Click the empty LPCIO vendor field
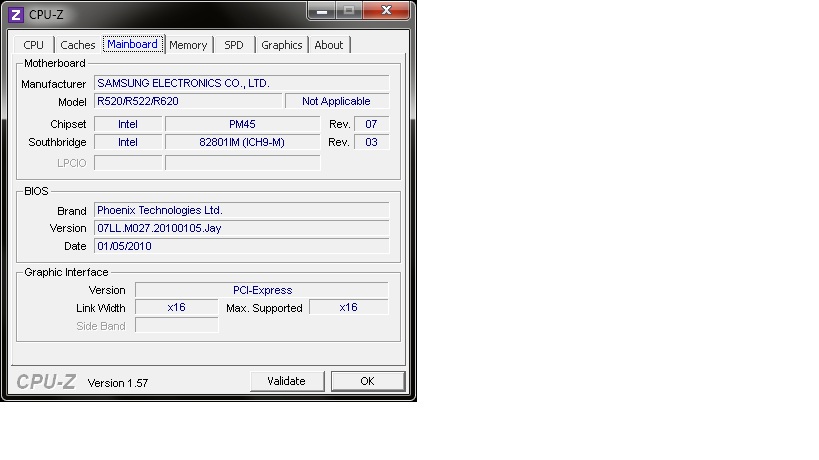 click(x=128, y=163)
